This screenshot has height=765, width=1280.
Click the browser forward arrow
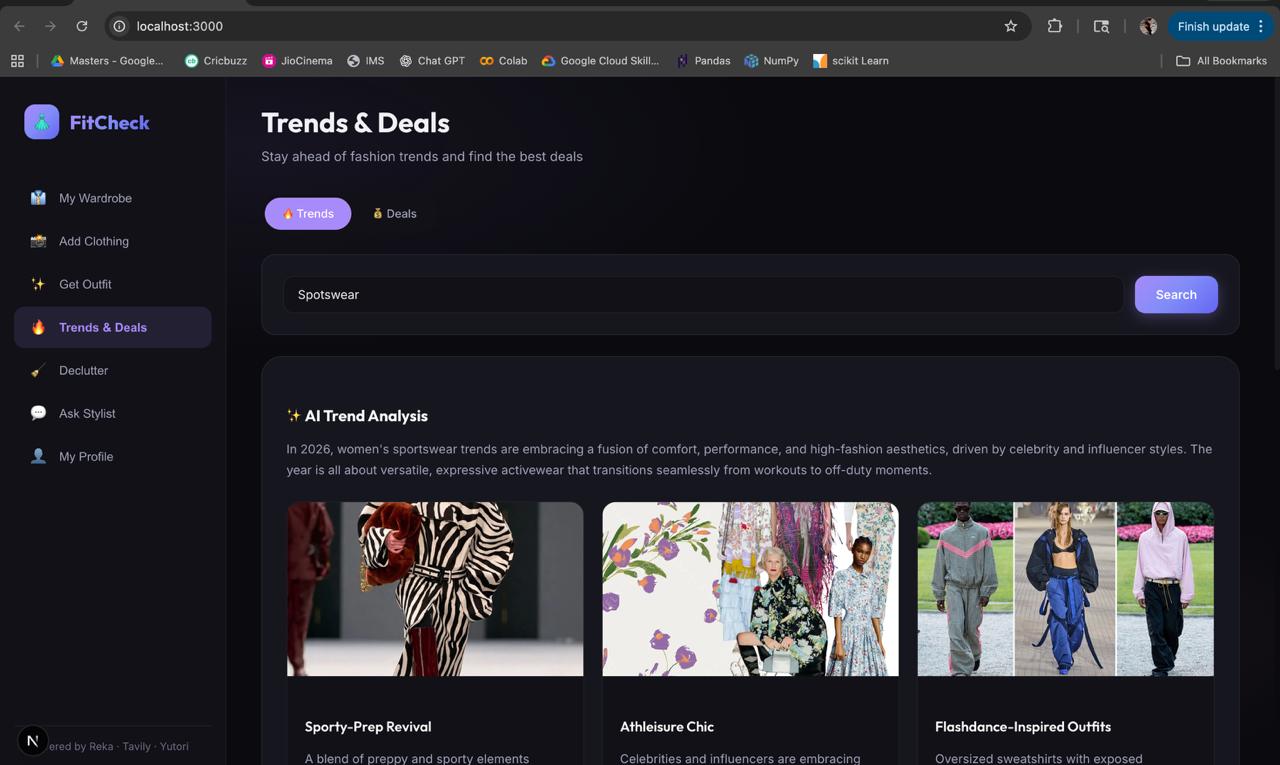click(x=50, y=26)
